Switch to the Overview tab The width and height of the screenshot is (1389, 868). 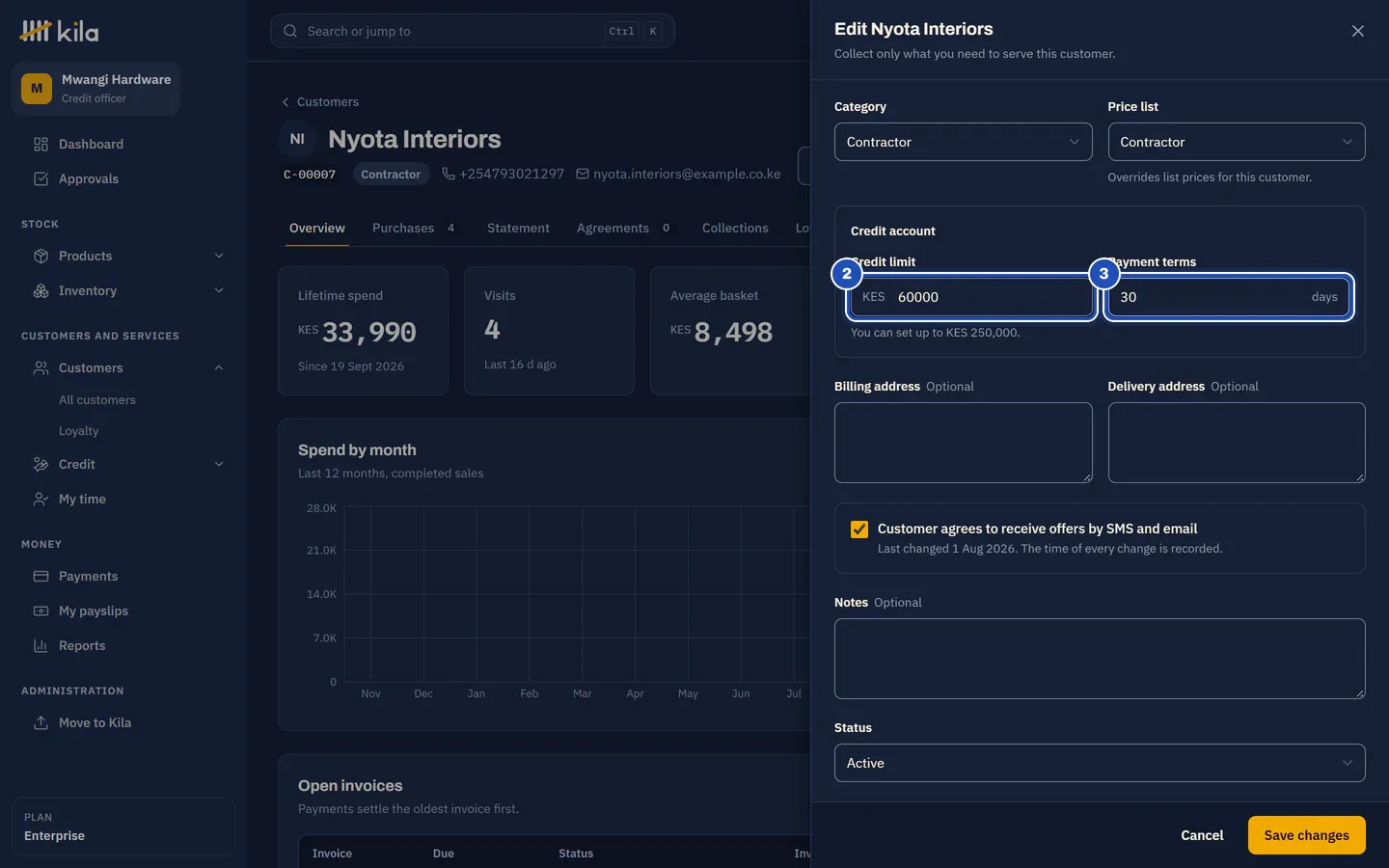click(x=317, y=228)
